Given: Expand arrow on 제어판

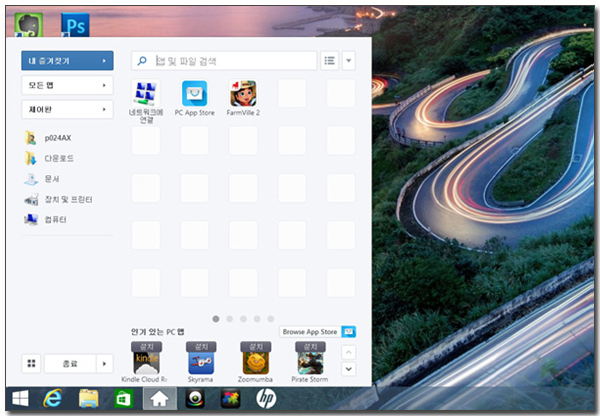Looking at the screenshot, I should click(104, 109).
